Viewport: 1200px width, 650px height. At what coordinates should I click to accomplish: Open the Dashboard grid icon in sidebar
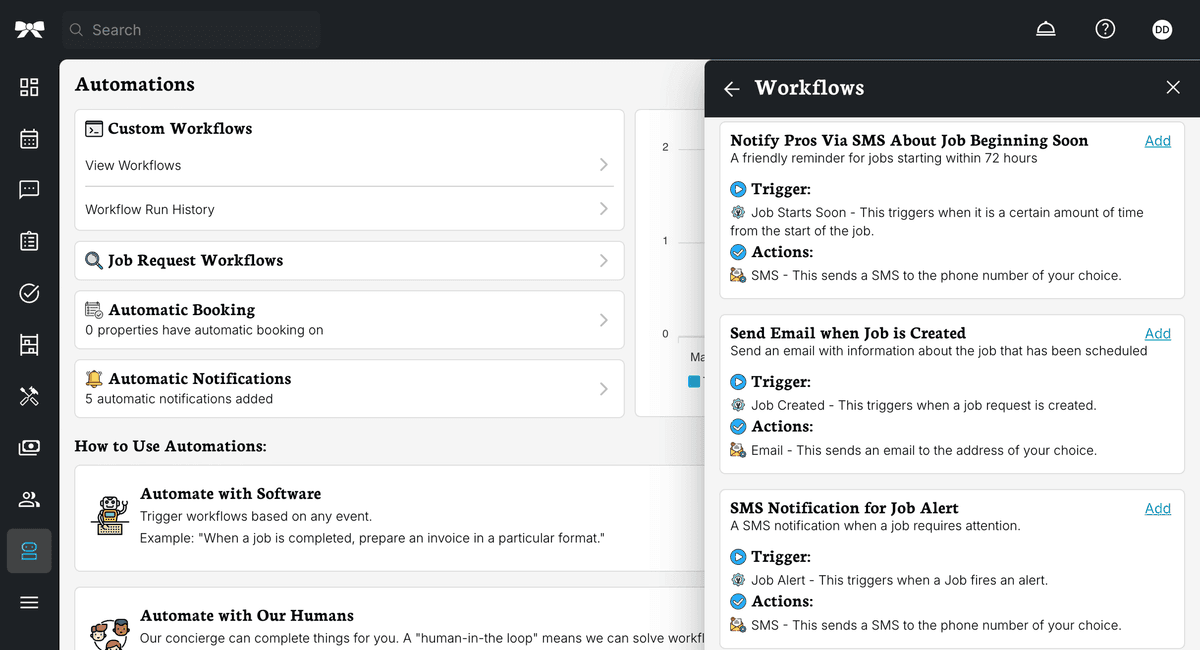click(x=29, y=87)
